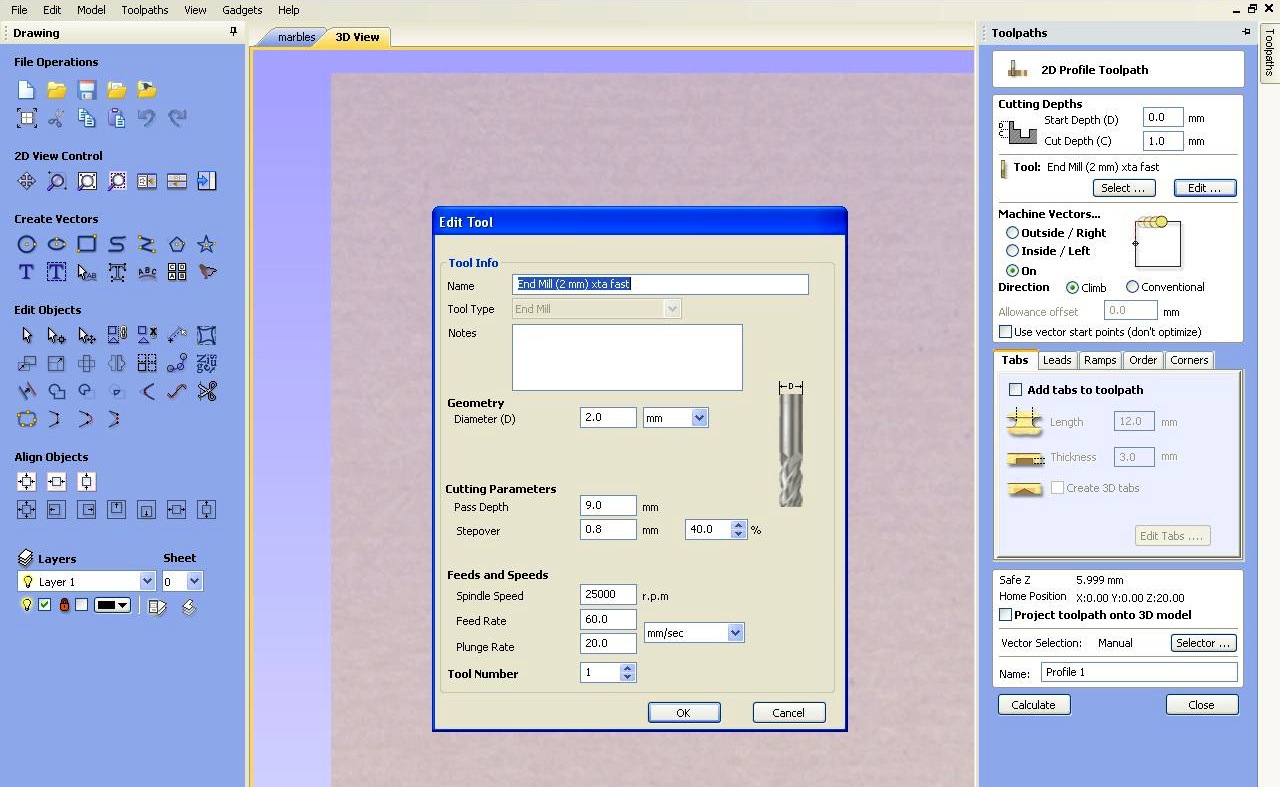Enable Add tabs to toolpath checkbox
1280x787 pixels.
[x=1016, y=390]
